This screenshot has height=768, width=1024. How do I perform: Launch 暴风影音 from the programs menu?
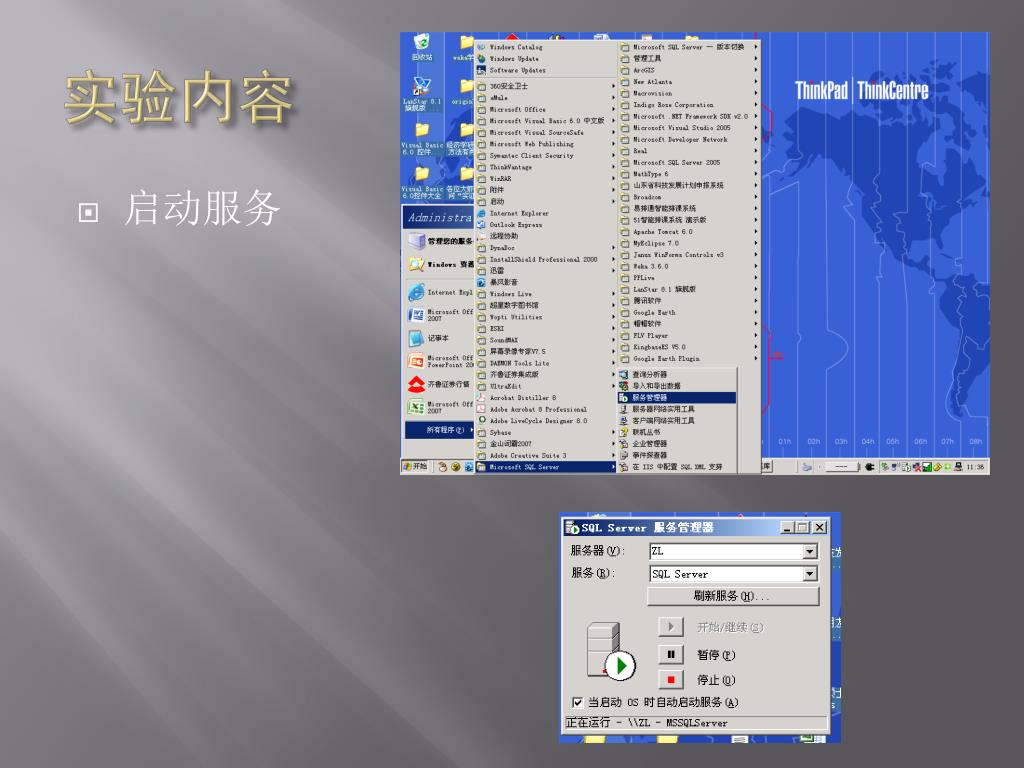(546, 282)
